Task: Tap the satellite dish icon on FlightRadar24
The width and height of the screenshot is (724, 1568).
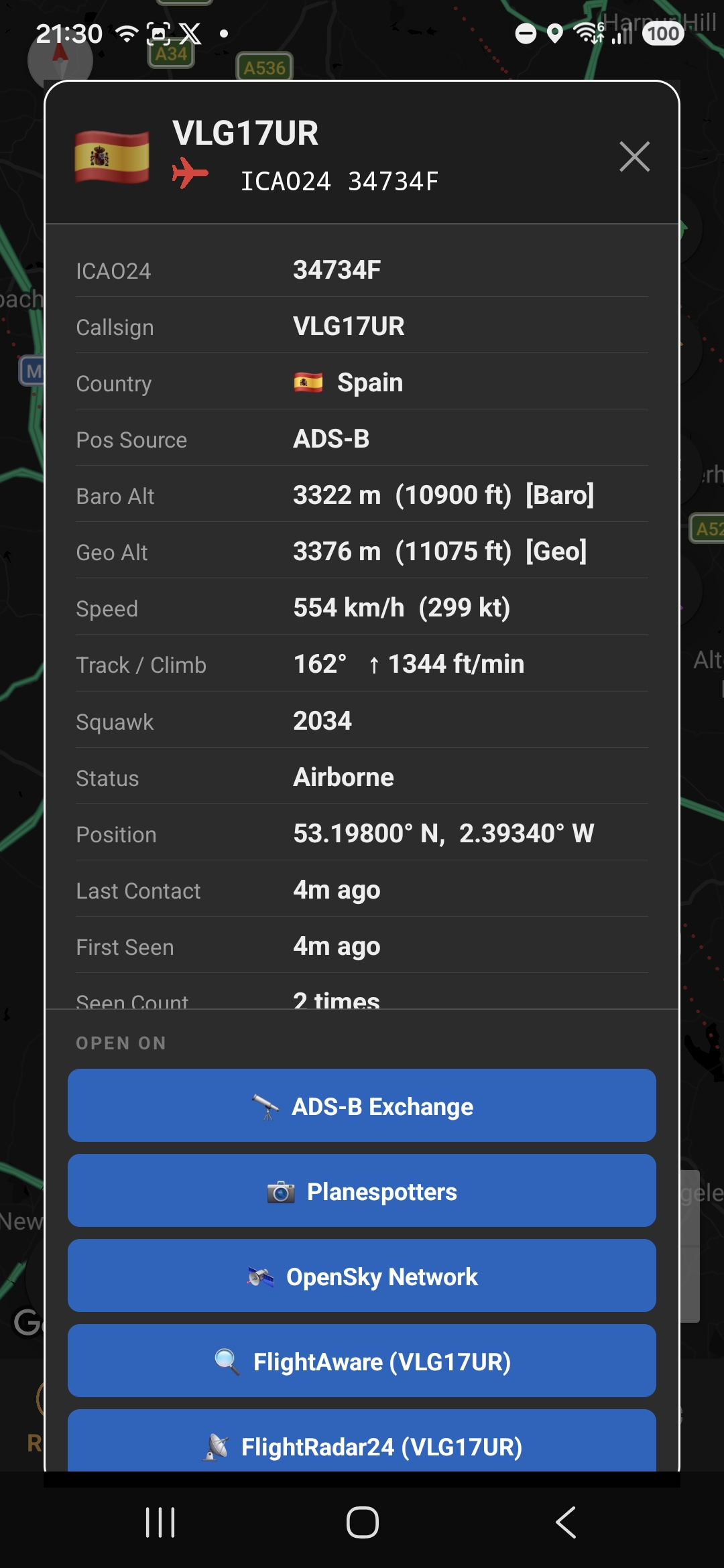Action: 216,1447
